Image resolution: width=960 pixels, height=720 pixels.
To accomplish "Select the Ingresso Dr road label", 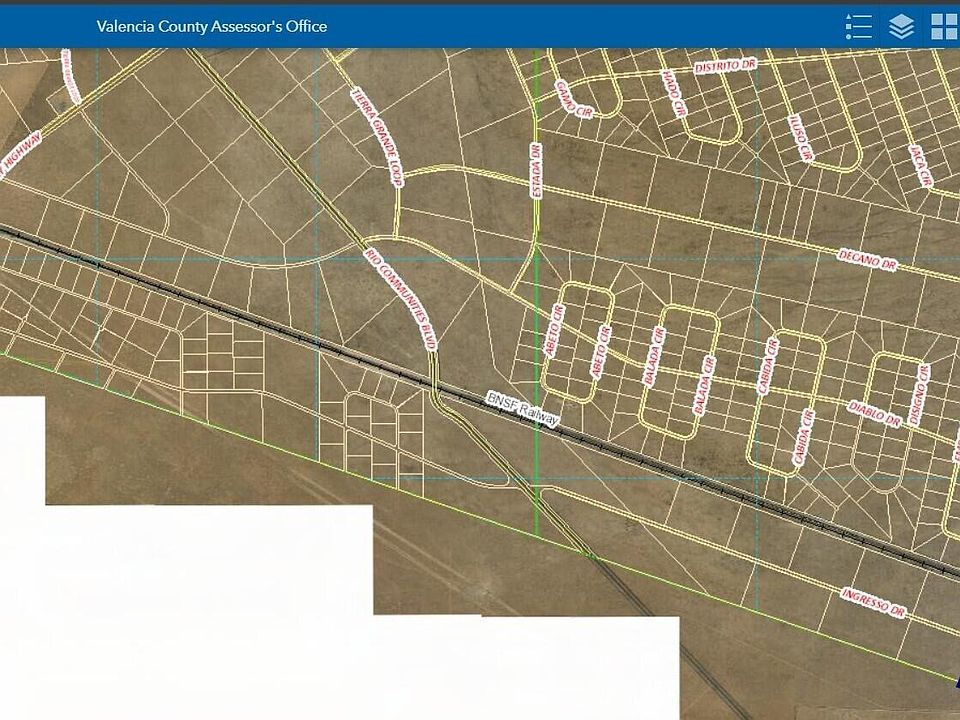I will [x=873, y=602].
